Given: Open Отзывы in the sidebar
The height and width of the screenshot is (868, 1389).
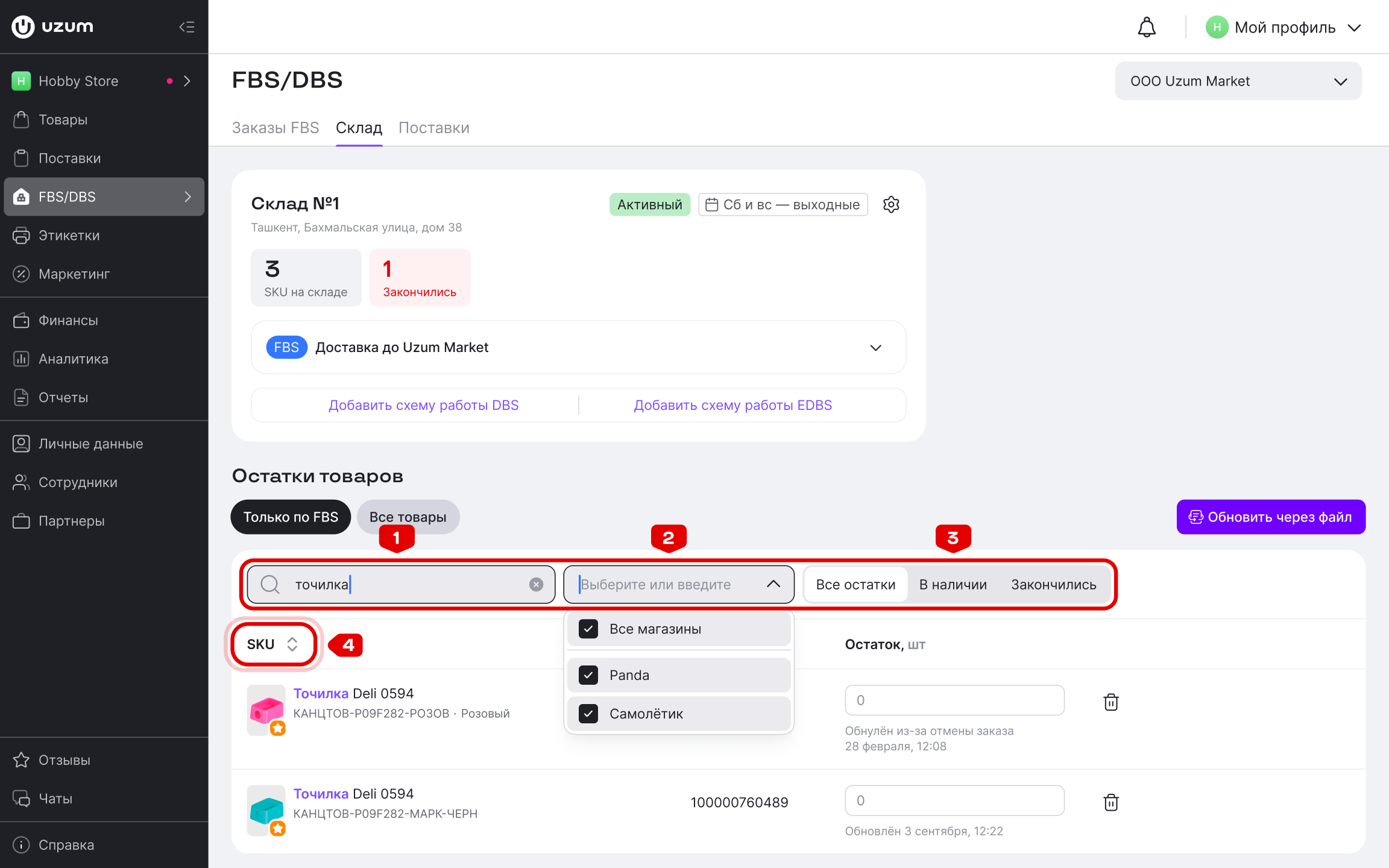Looking at the screenshot, I should (104, 759).
